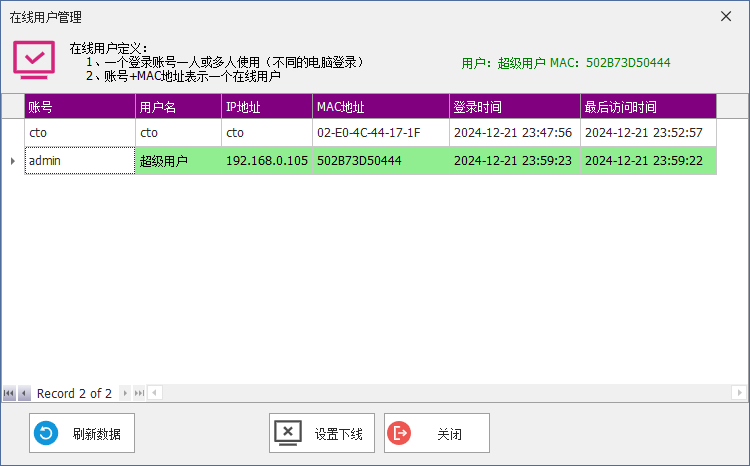This screenshot has width=750, height=466.
Task: Click MAC cell 02-E0-4C-44-17-1F
Action: [381, 133]
